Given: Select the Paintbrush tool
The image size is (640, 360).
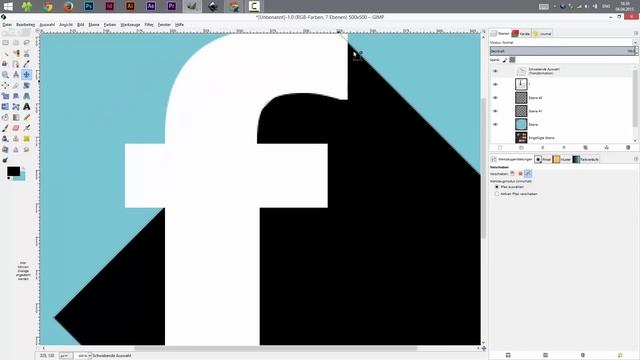Looking at the screenshot, I should tap(5, 128).
